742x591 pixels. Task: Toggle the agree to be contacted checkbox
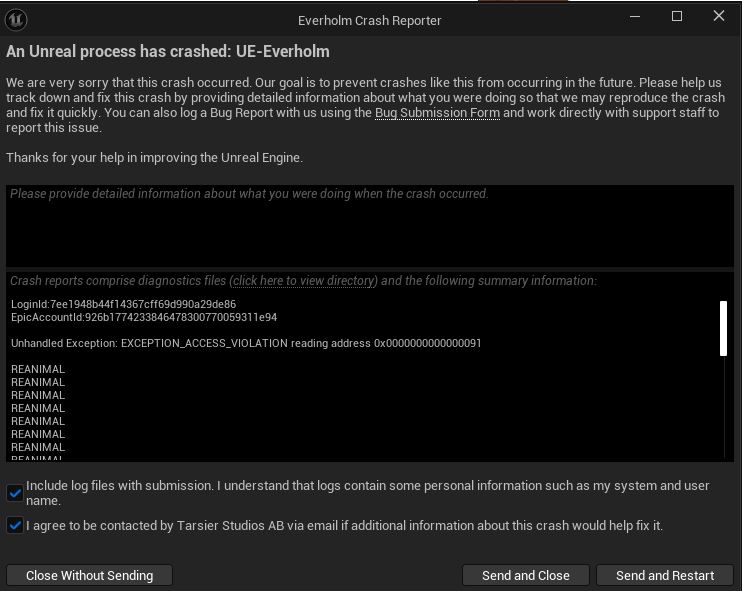tap(15, 525)
